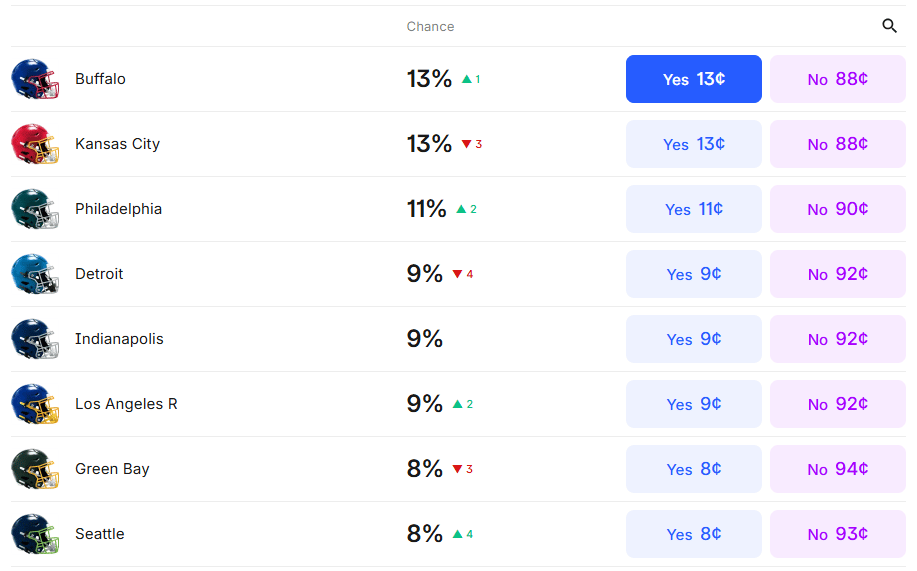Click the Chance column header
This screenshot has width=917, height=571.
coord(430,26)
